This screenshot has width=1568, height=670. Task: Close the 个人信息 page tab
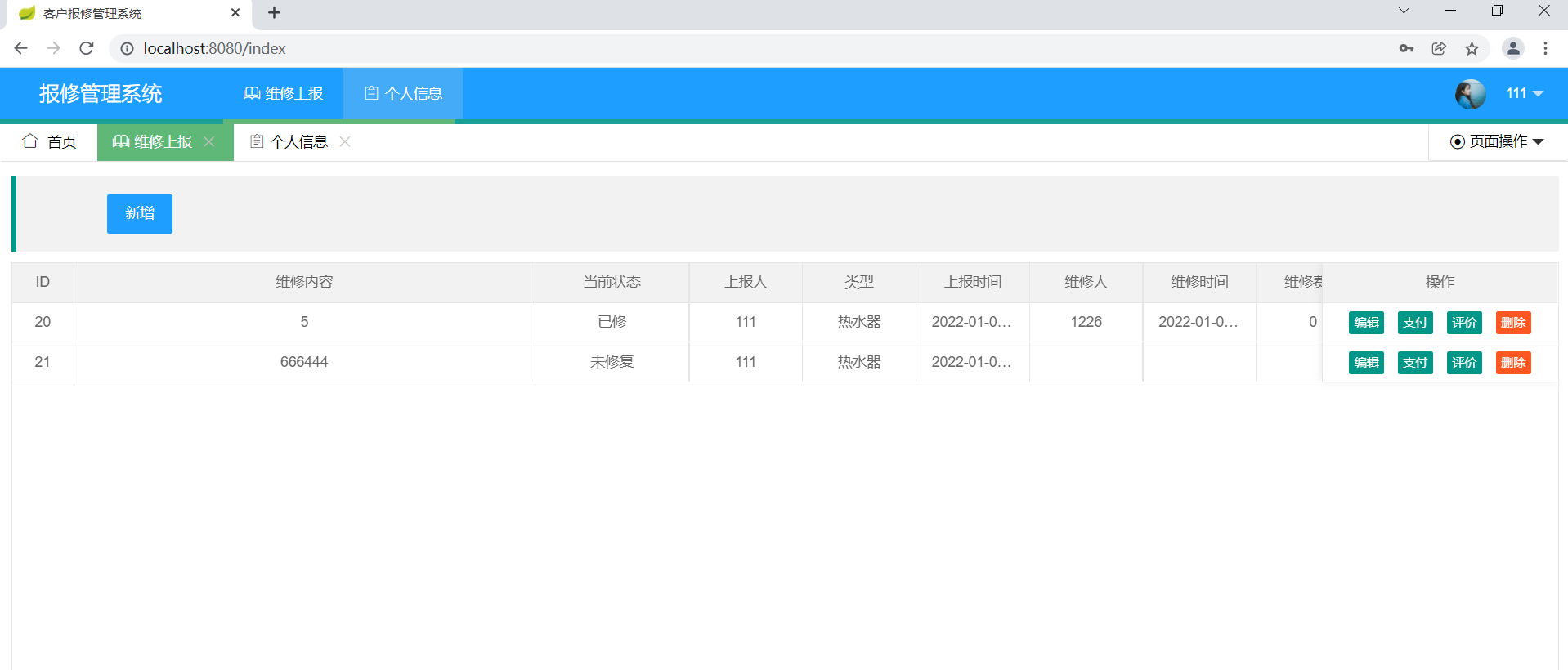click(x=345, y=141)
